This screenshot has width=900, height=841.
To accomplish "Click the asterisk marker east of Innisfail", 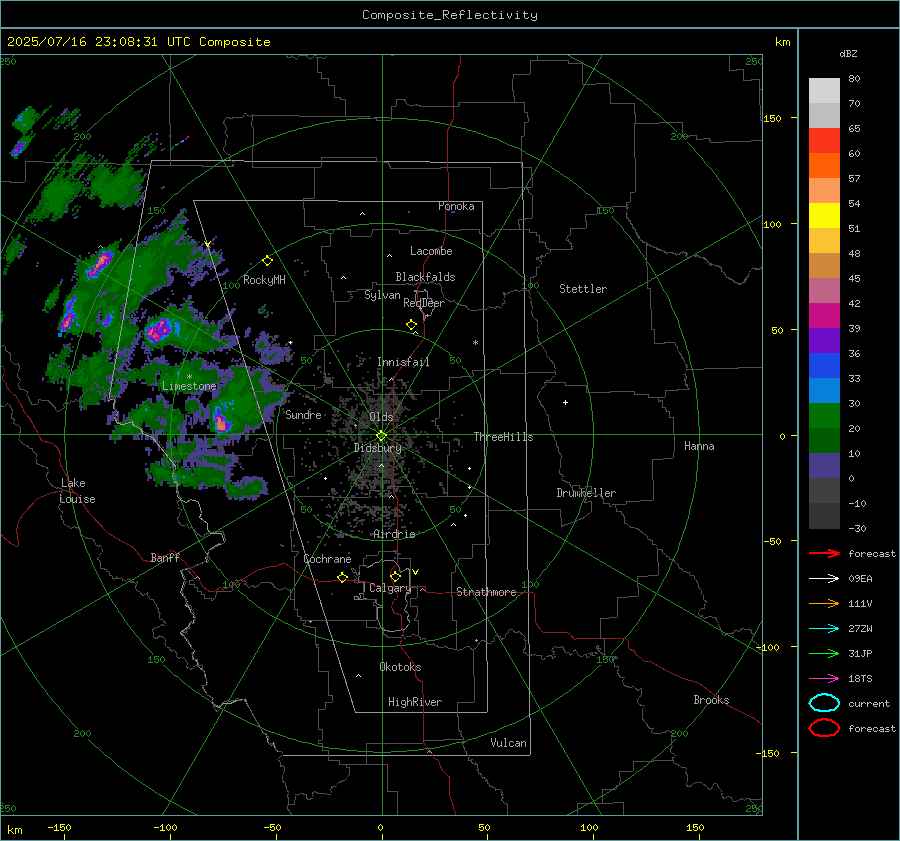I will click(x=475, y=343).
